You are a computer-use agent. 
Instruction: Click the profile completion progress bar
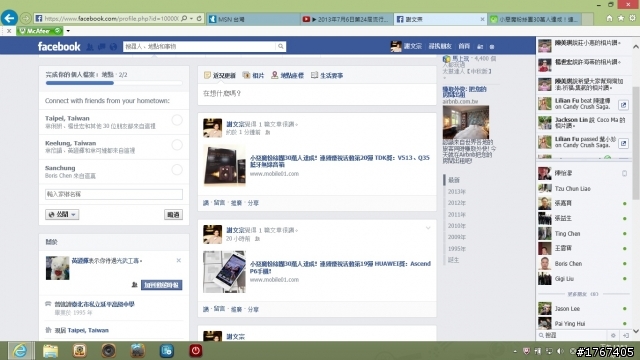[x=114, y=83]
